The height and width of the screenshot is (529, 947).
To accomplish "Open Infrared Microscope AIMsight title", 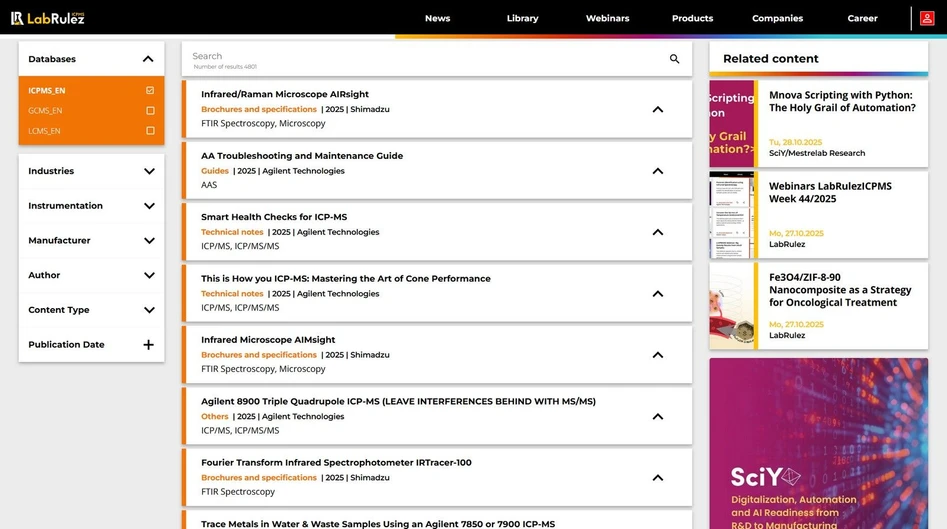I will coord(268,340).
